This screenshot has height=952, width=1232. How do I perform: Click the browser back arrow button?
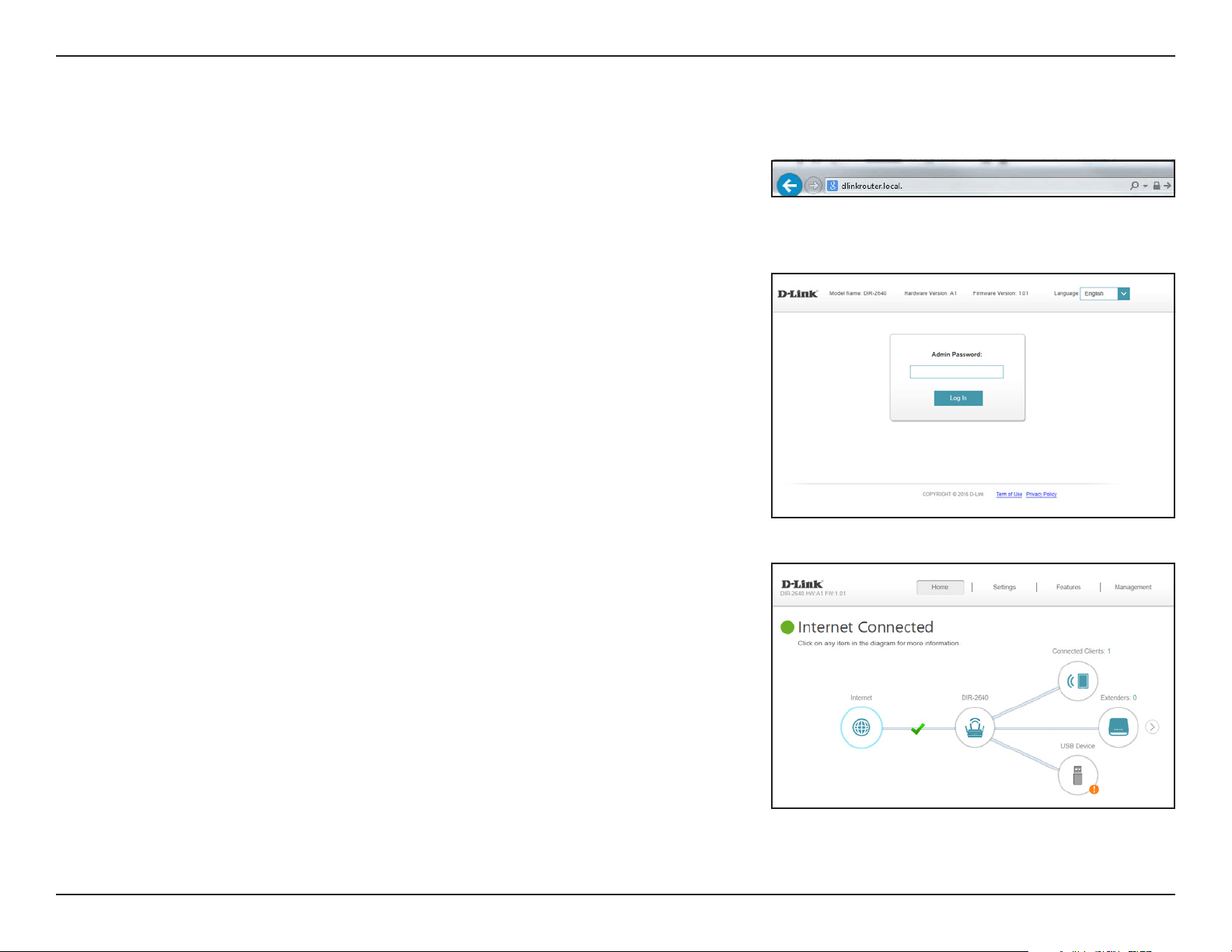[x=789, y=185]
